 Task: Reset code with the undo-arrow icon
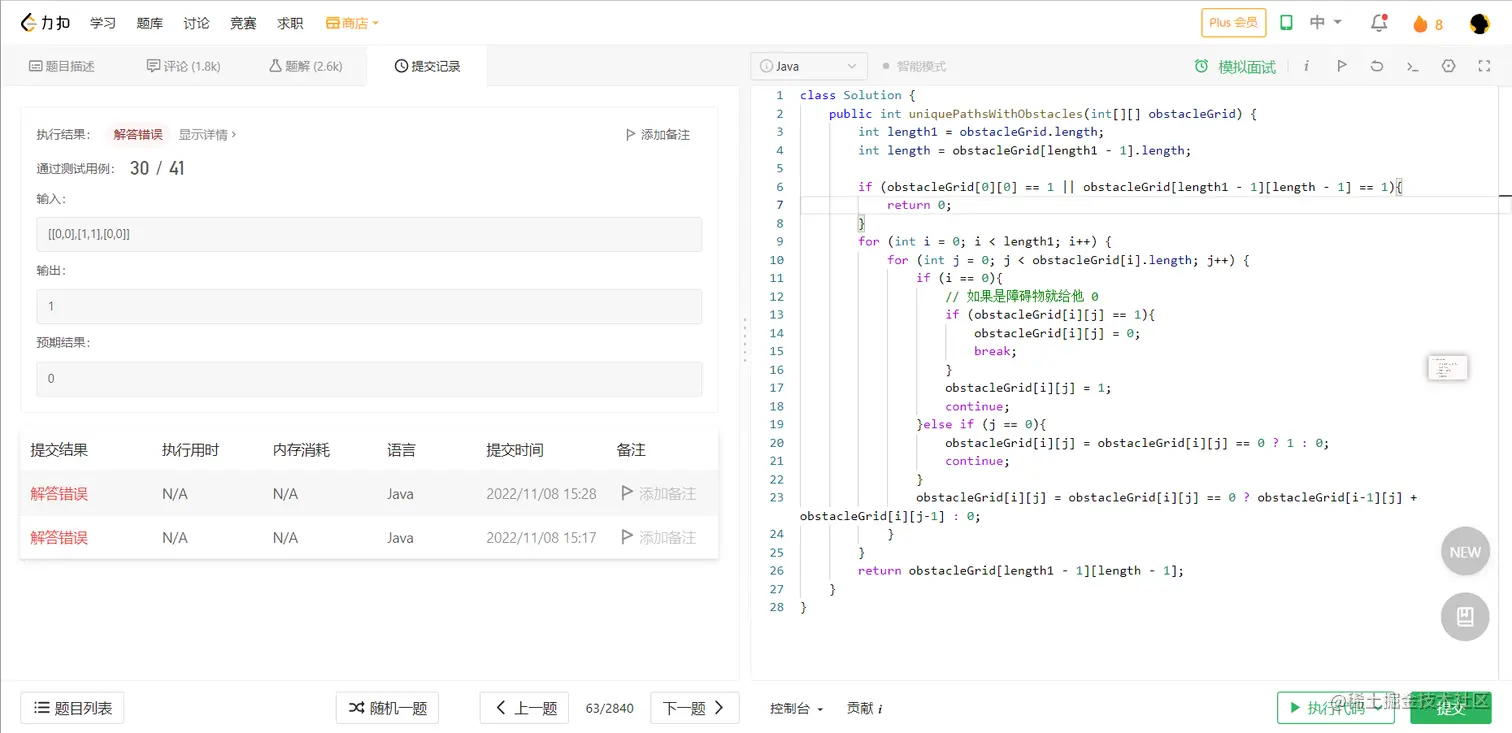pos(1377,66)
